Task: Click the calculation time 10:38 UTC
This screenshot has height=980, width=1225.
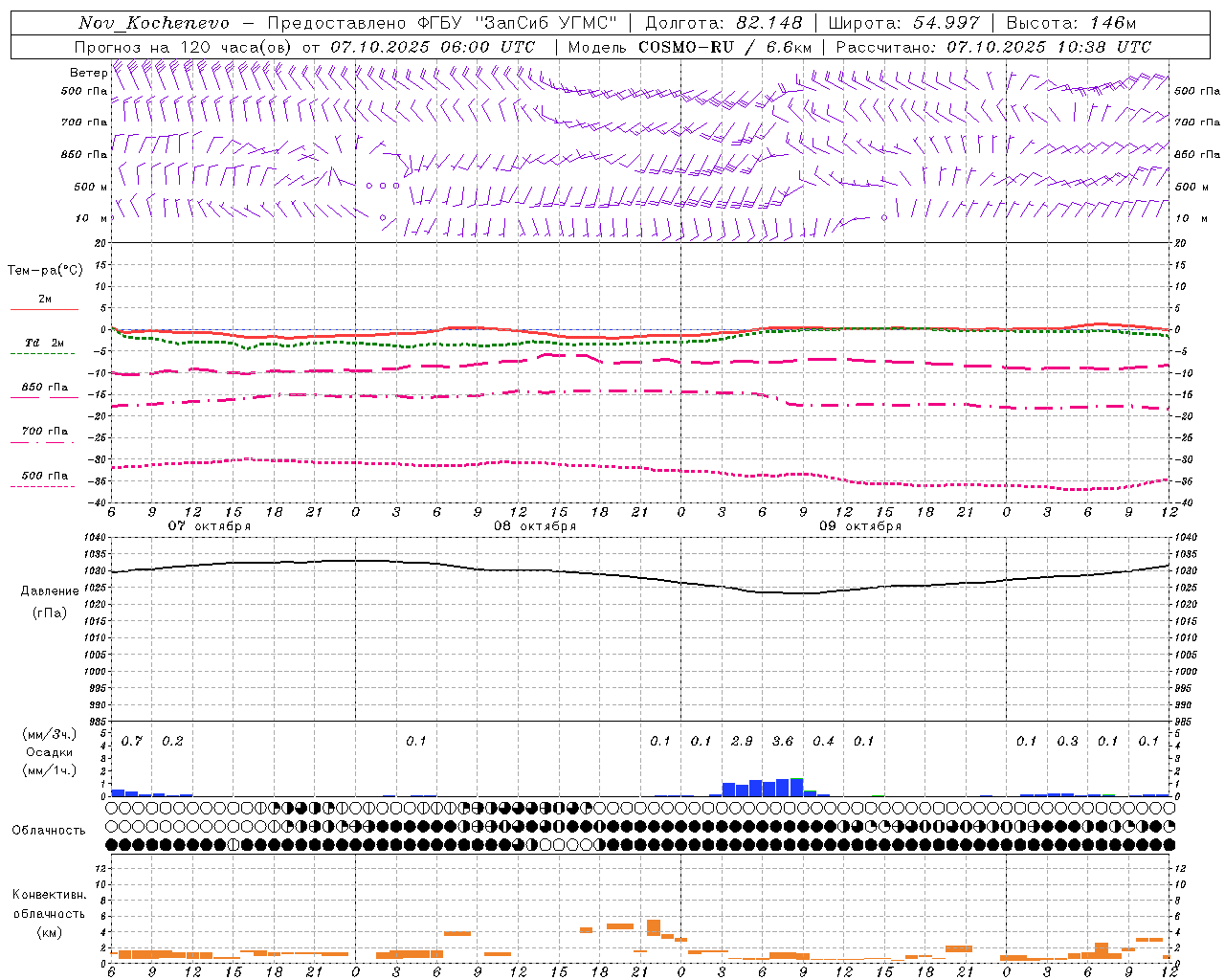Action: click(x=1104, y=47)
